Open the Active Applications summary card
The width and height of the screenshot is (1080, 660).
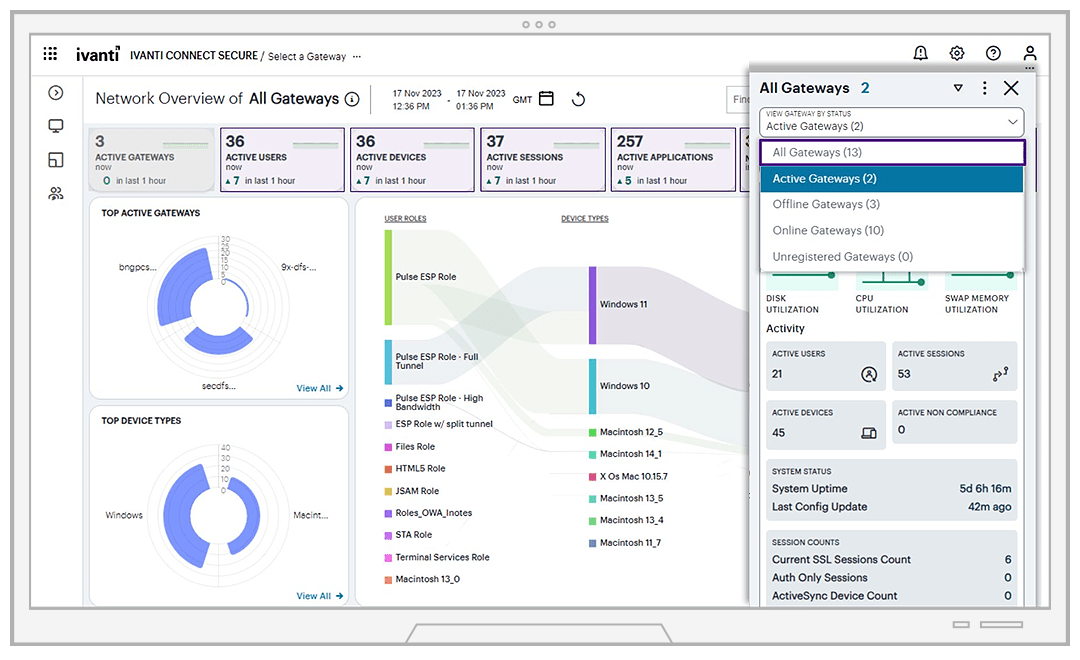[x=674, y=159]
